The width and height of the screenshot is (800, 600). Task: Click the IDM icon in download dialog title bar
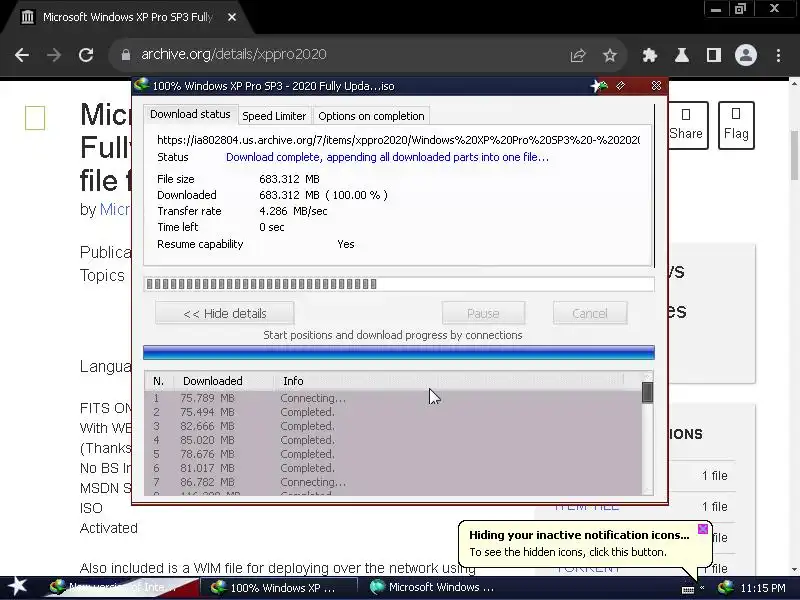(141, 85)
